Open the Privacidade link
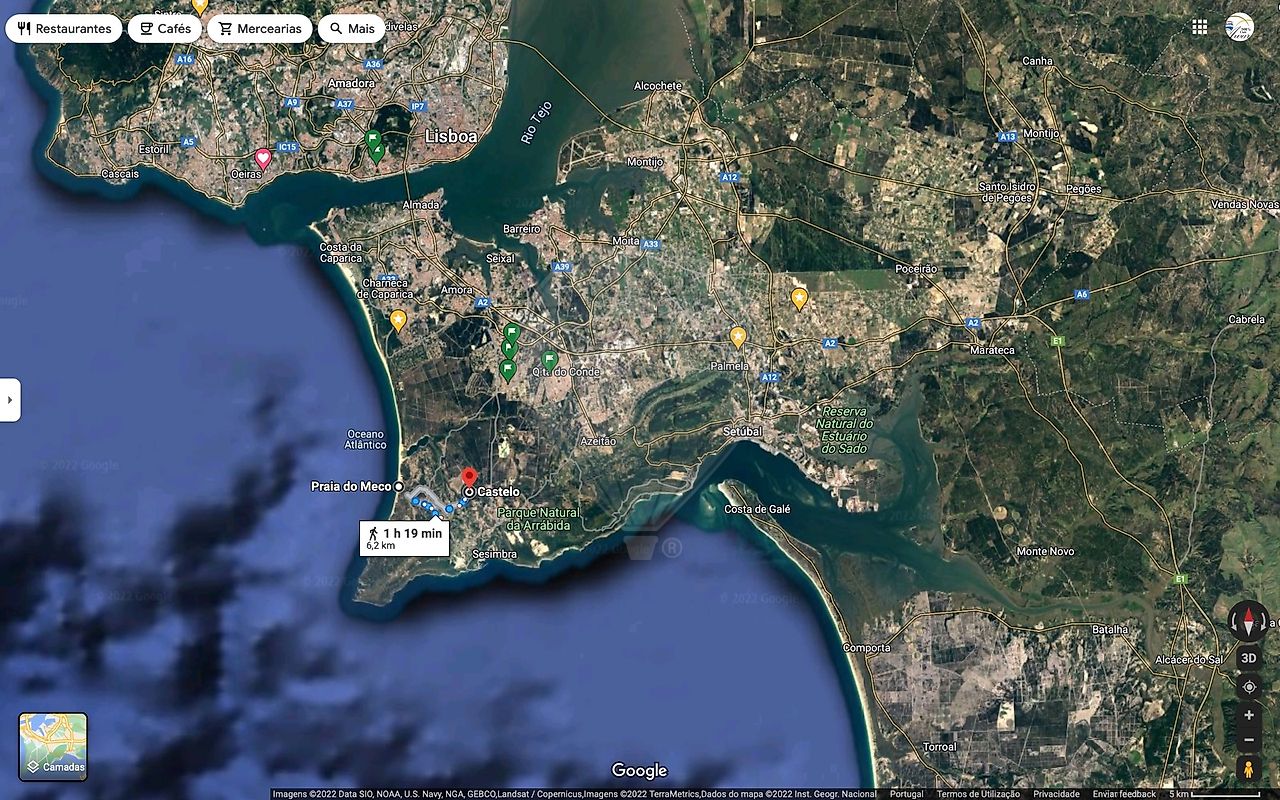The width and height of the screenshot is (1280, 800). (x=1056, y=794)
